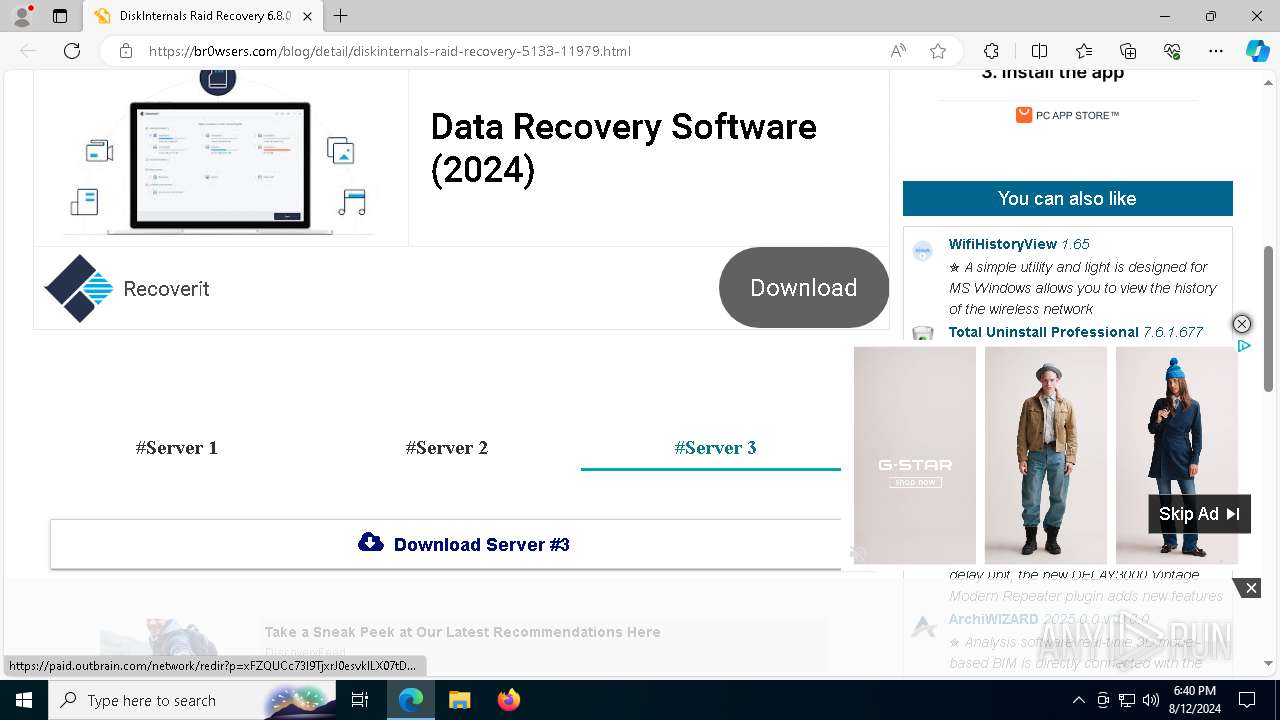Refresh the current page

click(x=72, y=51)
